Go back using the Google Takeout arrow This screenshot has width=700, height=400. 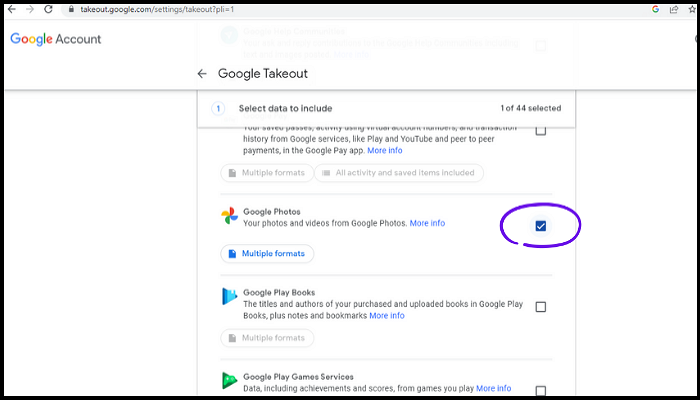pyautogui.click(x=202, y=73)
